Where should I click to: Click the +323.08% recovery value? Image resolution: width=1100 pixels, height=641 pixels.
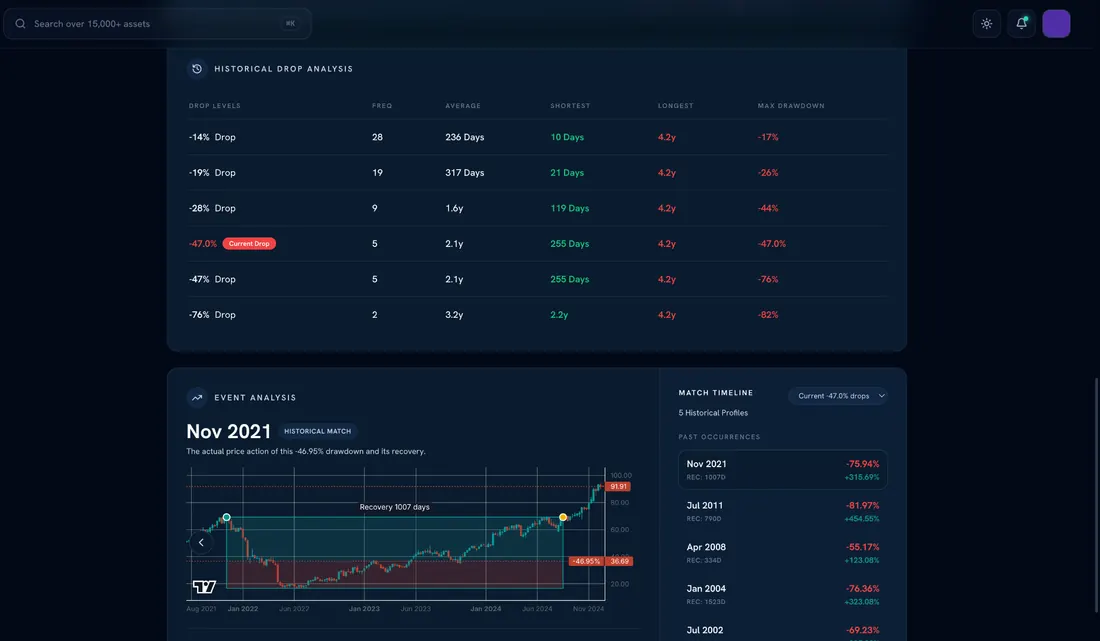coord(861,602)
